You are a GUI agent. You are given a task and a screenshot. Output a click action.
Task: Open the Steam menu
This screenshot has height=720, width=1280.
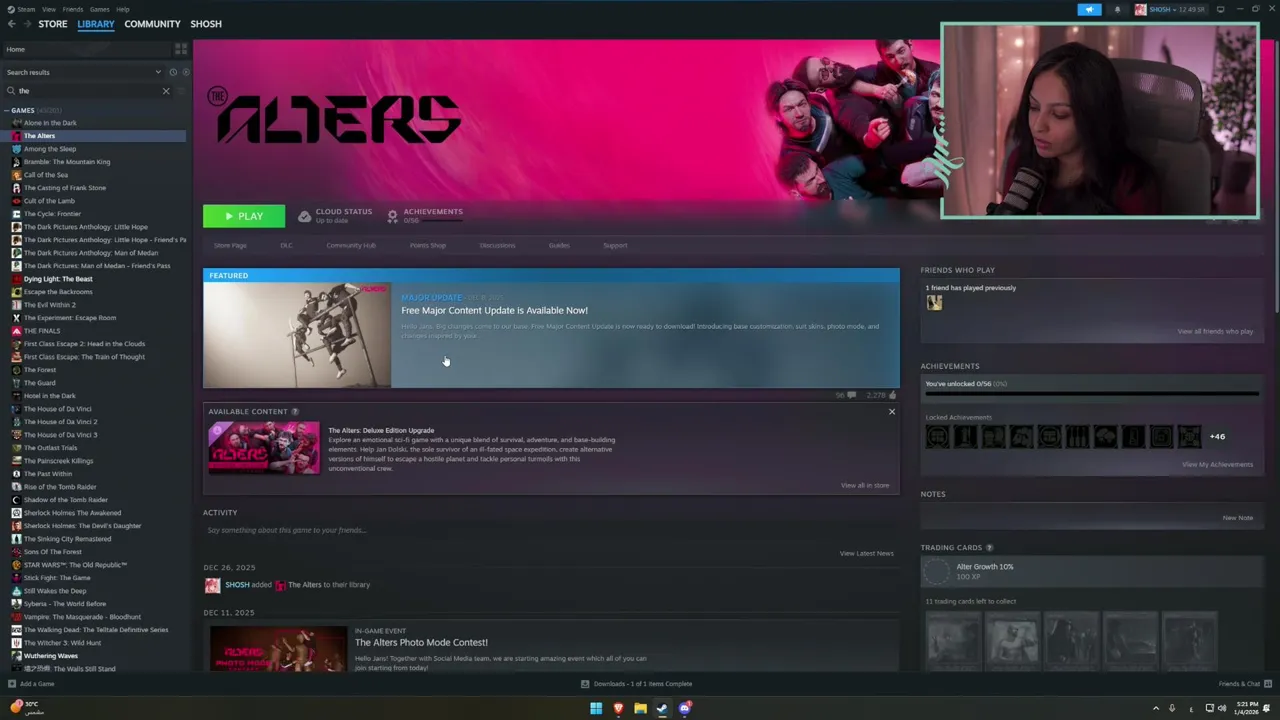point(24,9)
